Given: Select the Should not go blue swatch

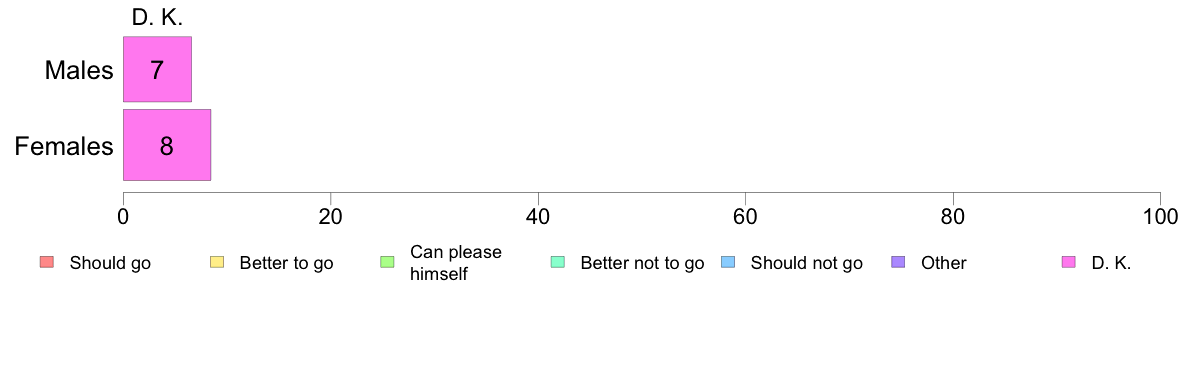Looking at the screenshot, I should click(x=727, y=263).
